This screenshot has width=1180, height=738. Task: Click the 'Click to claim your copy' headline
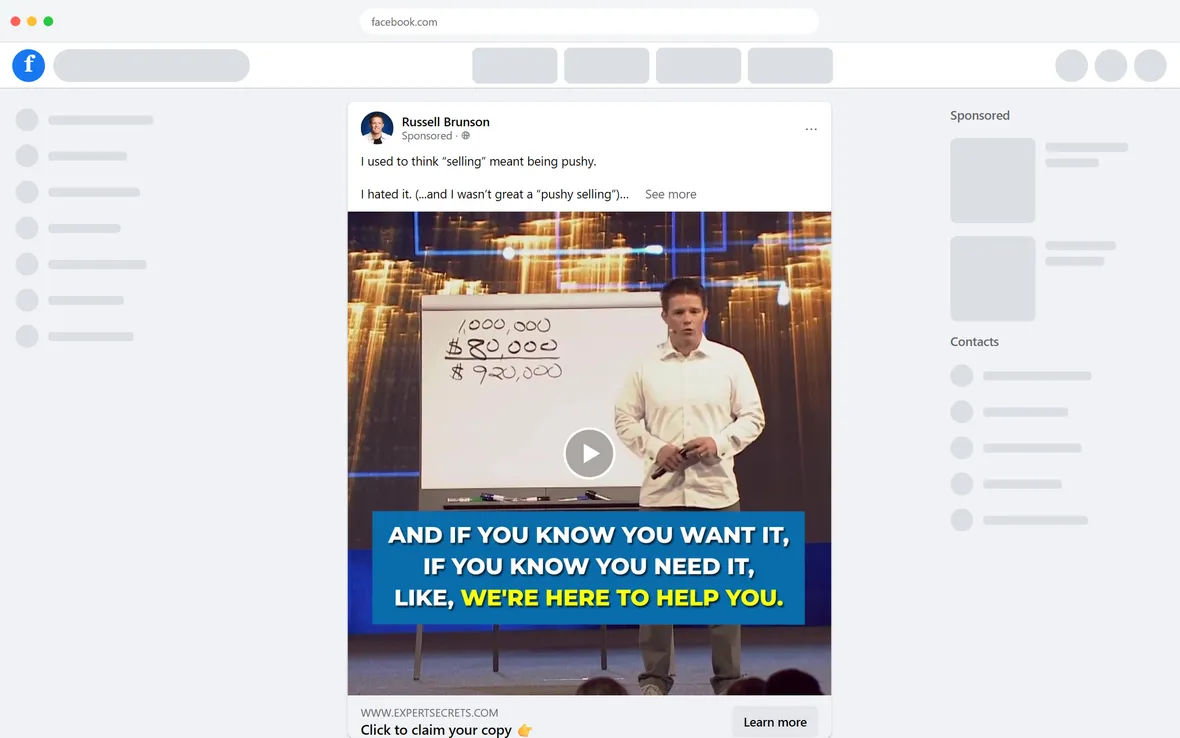pos(446,730)
